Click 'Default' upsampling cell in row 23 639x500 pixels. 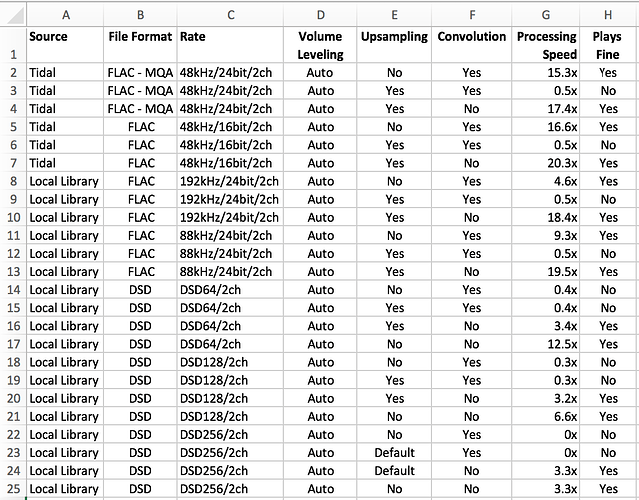point(394,452)
